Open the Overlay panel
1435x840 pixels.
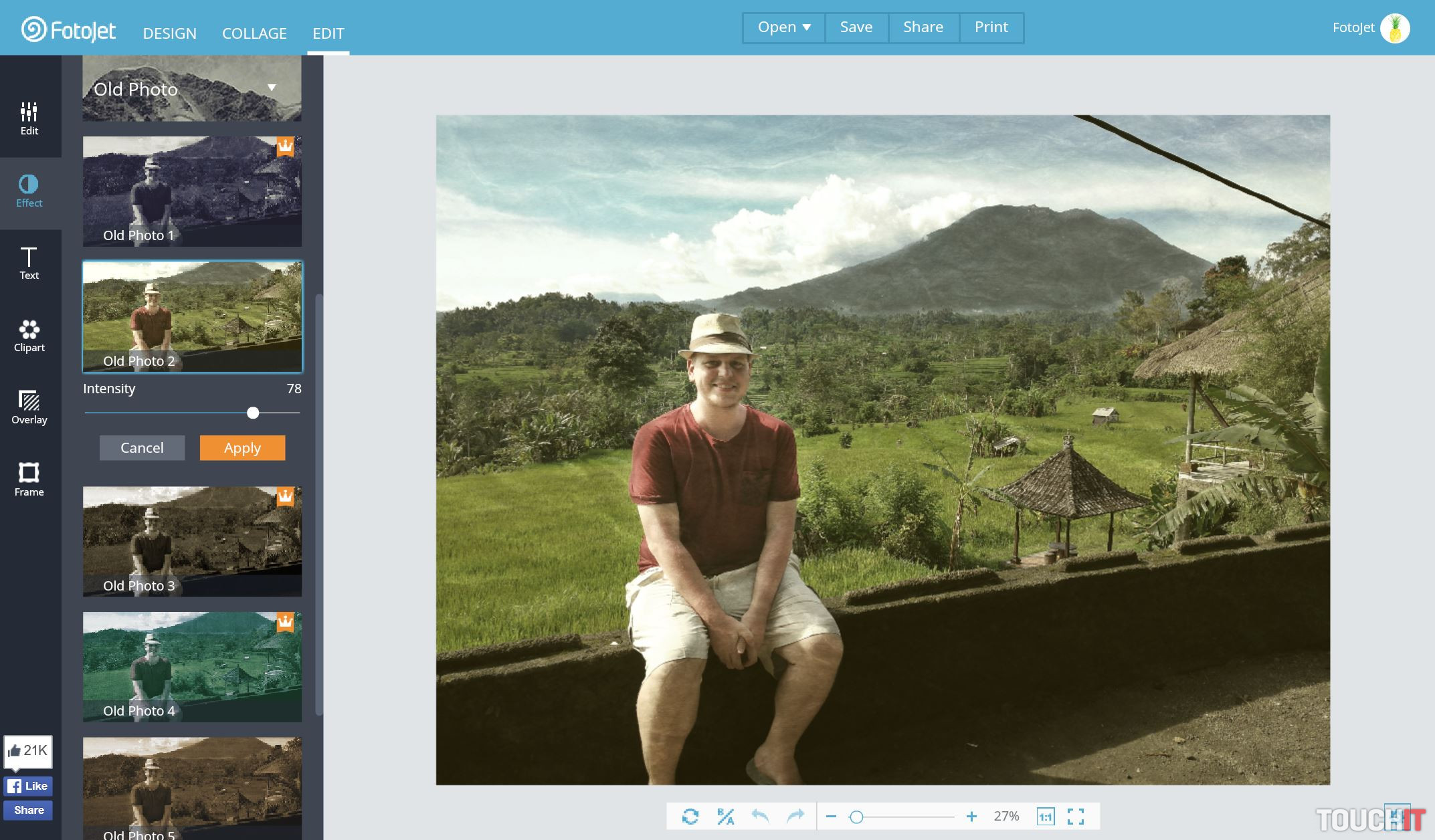point(29,408)
